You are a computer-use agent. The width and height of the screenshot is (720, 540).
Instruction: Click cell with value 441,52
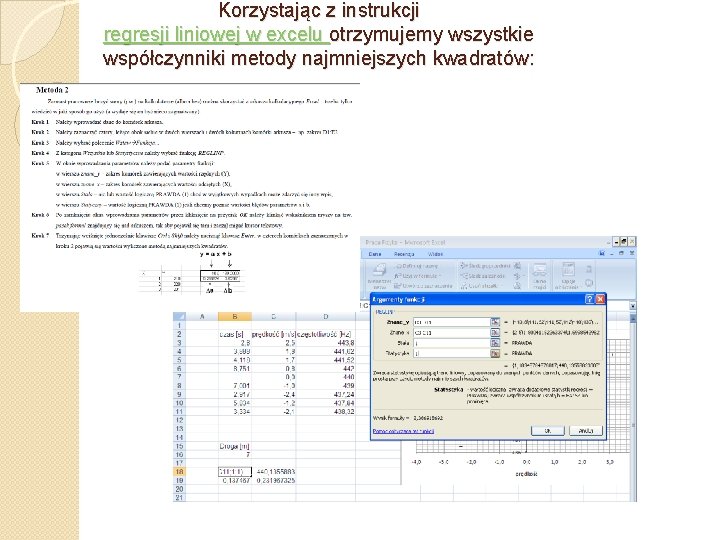pos(326,360)
